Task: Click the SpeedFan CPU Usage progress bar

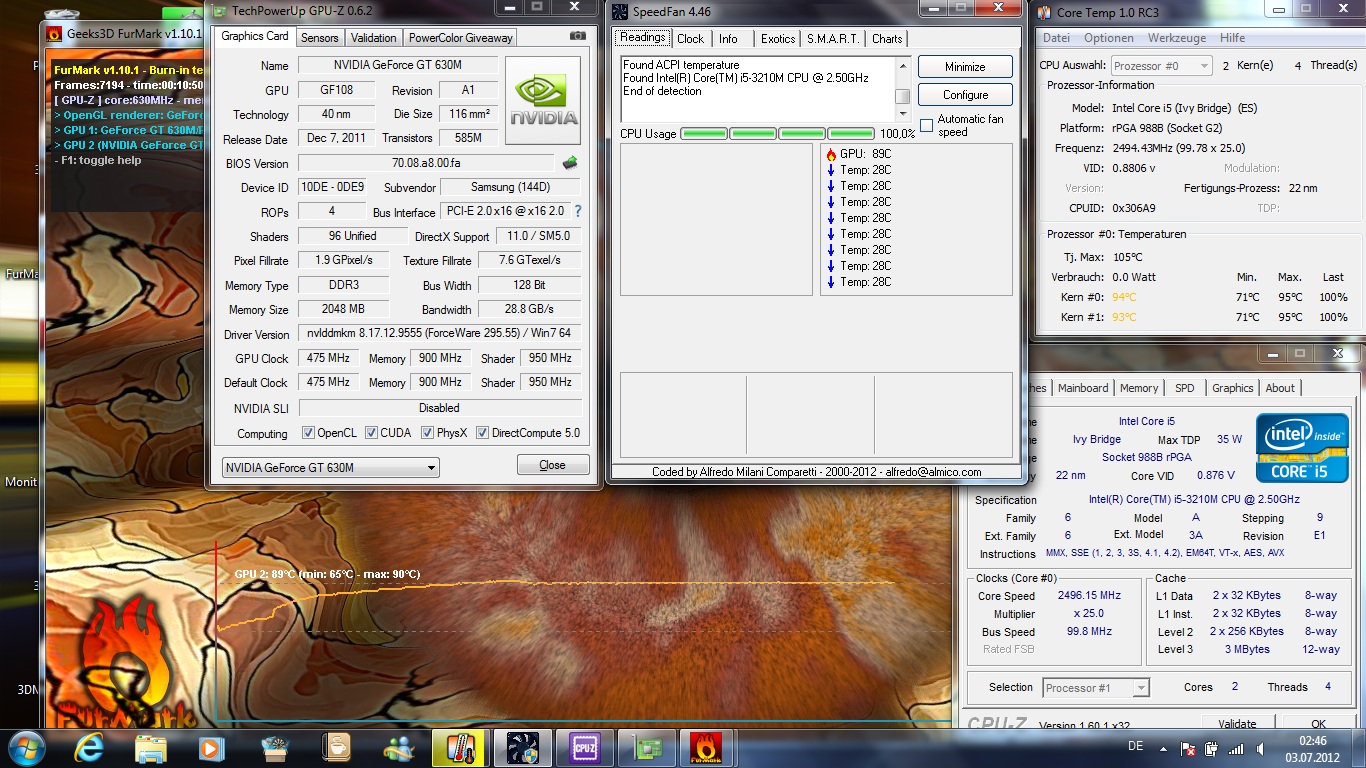Action: click(x=778, y=133)
